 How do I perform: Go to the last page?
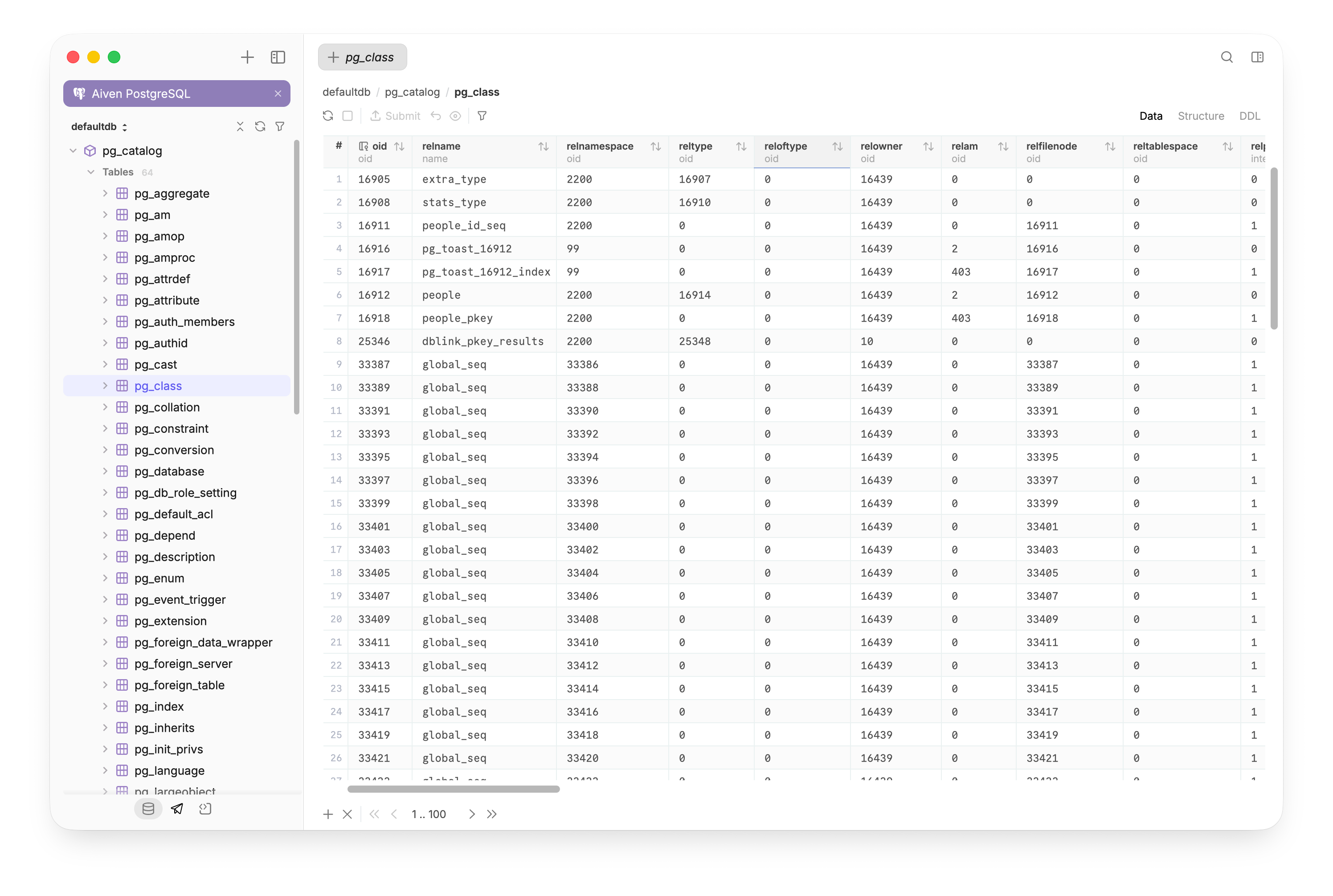(x=491, y=815)
